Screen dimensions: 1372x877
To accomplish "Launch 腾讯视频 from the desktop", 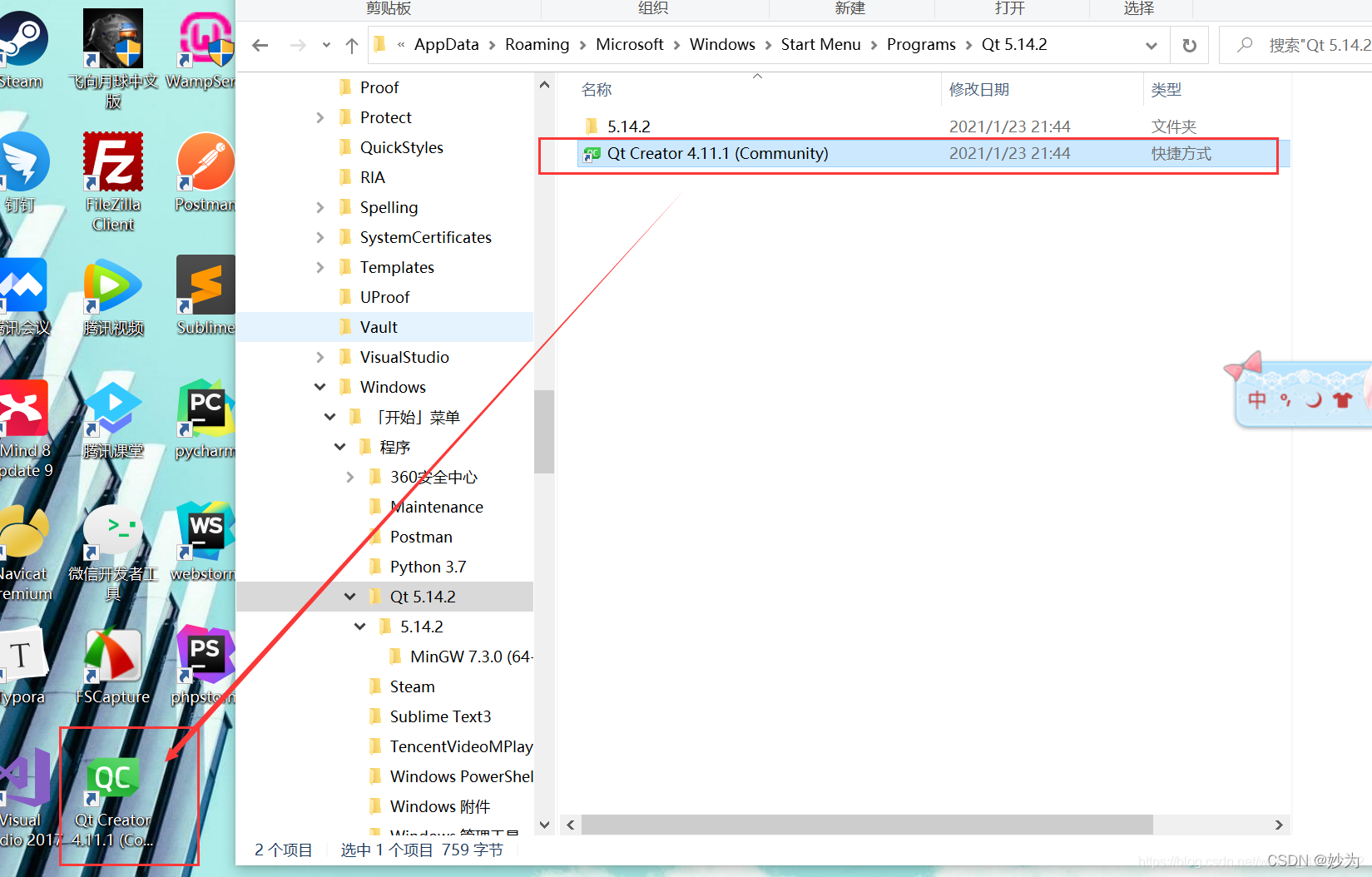I will pyautogui.click(x=113, y=295).
